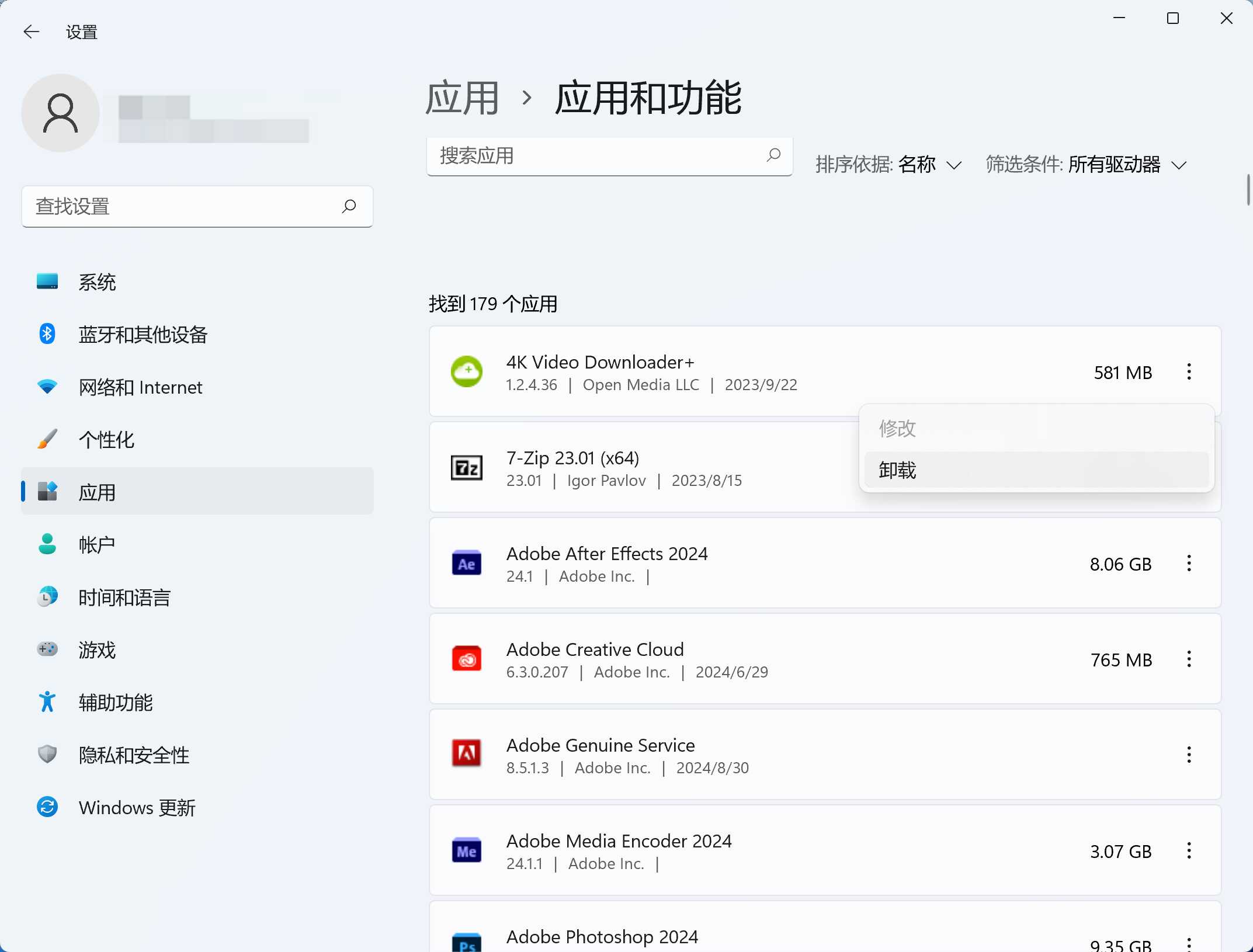Viewport: 1253px width, 952px height.
Task: Click the Adobe Media Encoder Me icon
Action: pyautogui.click(x=467, y=851)
